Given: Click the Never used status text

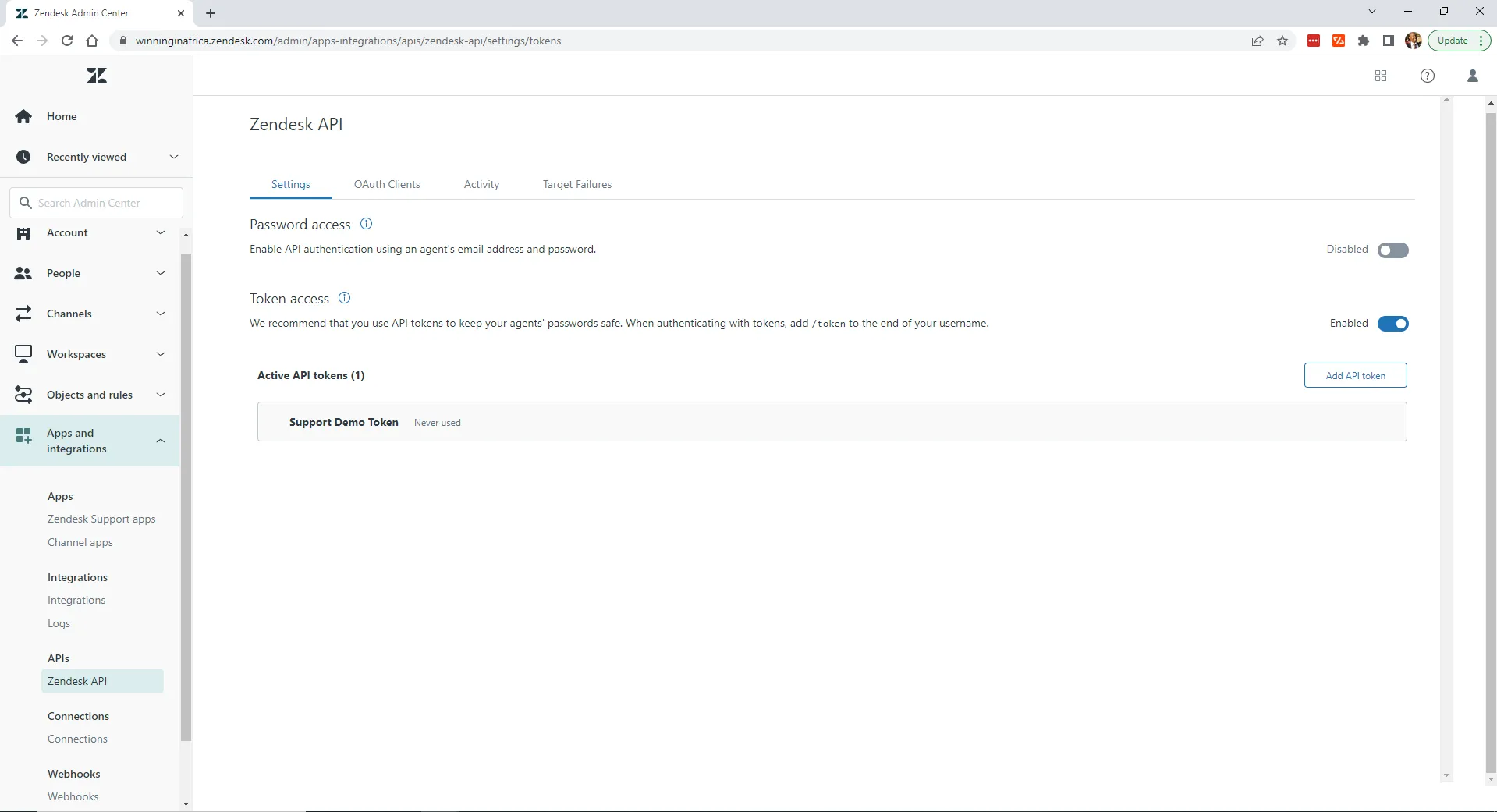Looking at the screenshot, I should point(437,423).
